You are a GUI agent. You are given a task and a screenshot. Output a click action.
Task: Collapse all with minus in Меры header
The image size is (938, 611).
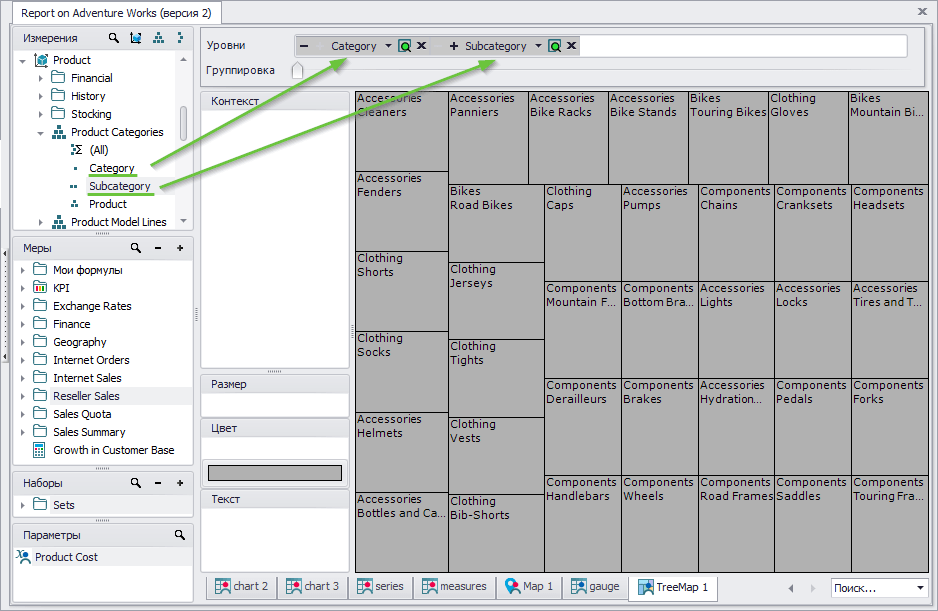[x=158, y=248]
